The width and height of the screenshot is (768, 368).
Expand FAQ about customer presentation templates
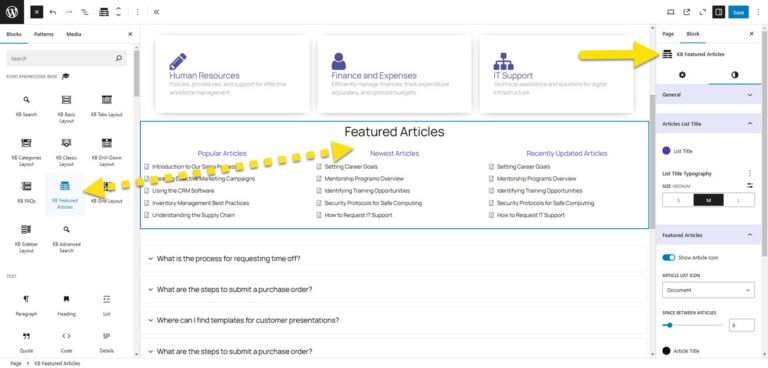[x=393, y=320]
